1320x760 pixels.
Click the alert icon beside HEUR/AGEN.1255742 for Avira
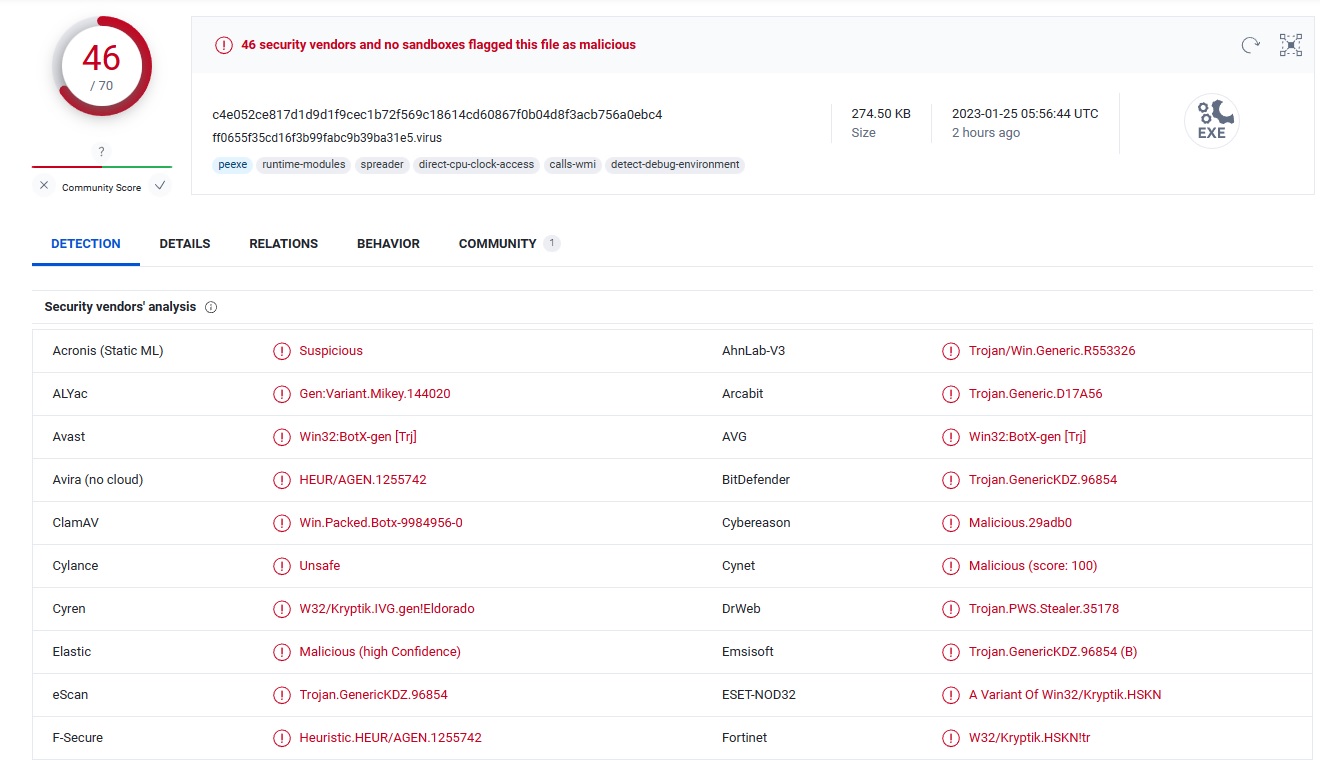[x=282, y=480]
